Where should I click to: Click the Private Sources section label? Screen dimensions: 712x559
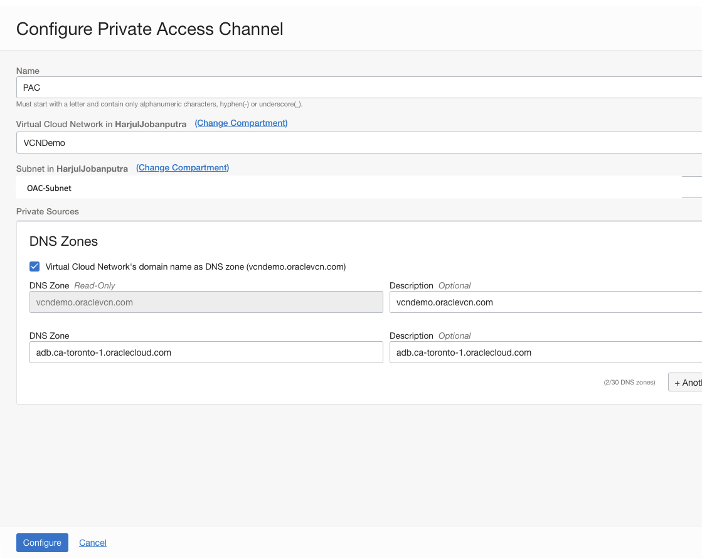click(47, 212)
